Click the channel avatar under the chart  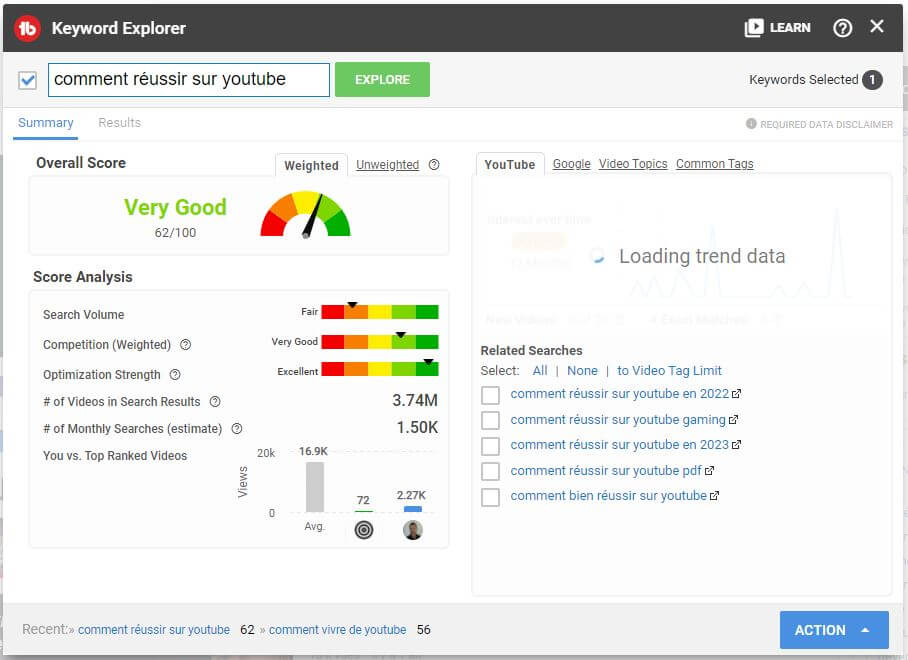tap(413, 530)
